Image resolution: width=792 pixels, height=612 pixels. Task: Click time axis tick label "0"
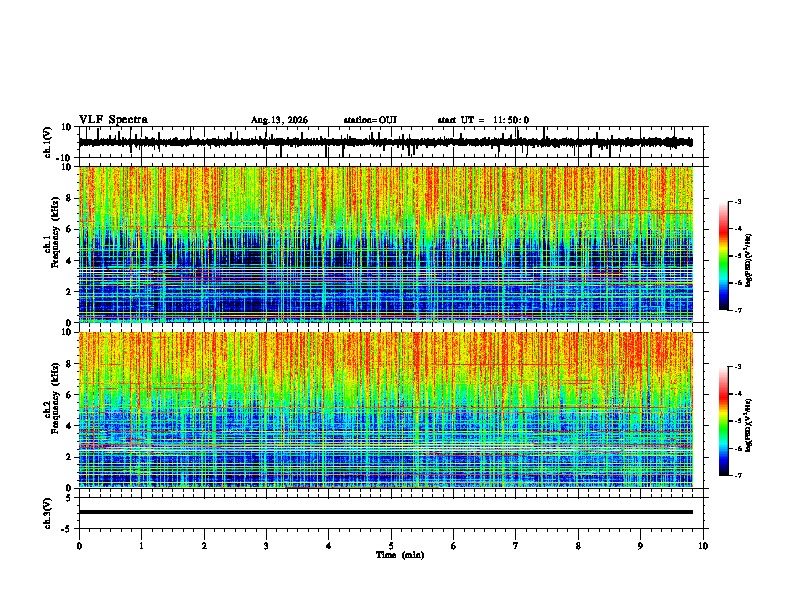[x=79, y=546]
